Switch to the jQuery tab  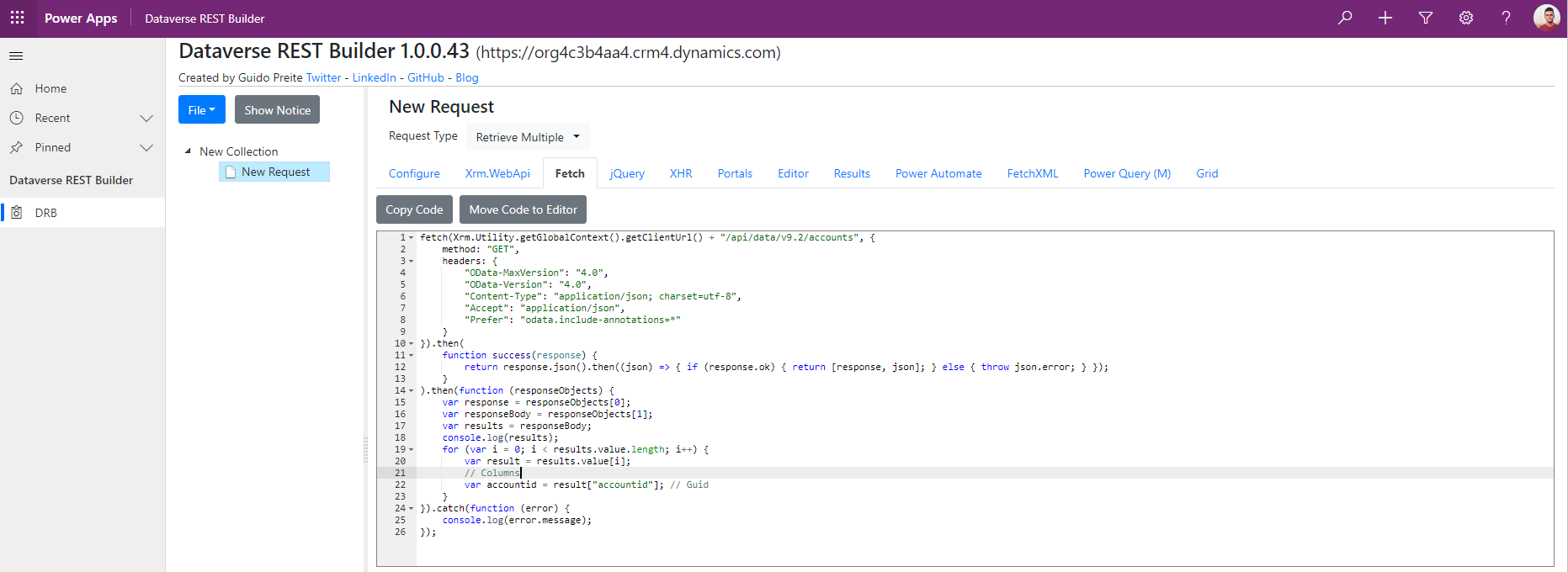[x=627, y=173]
